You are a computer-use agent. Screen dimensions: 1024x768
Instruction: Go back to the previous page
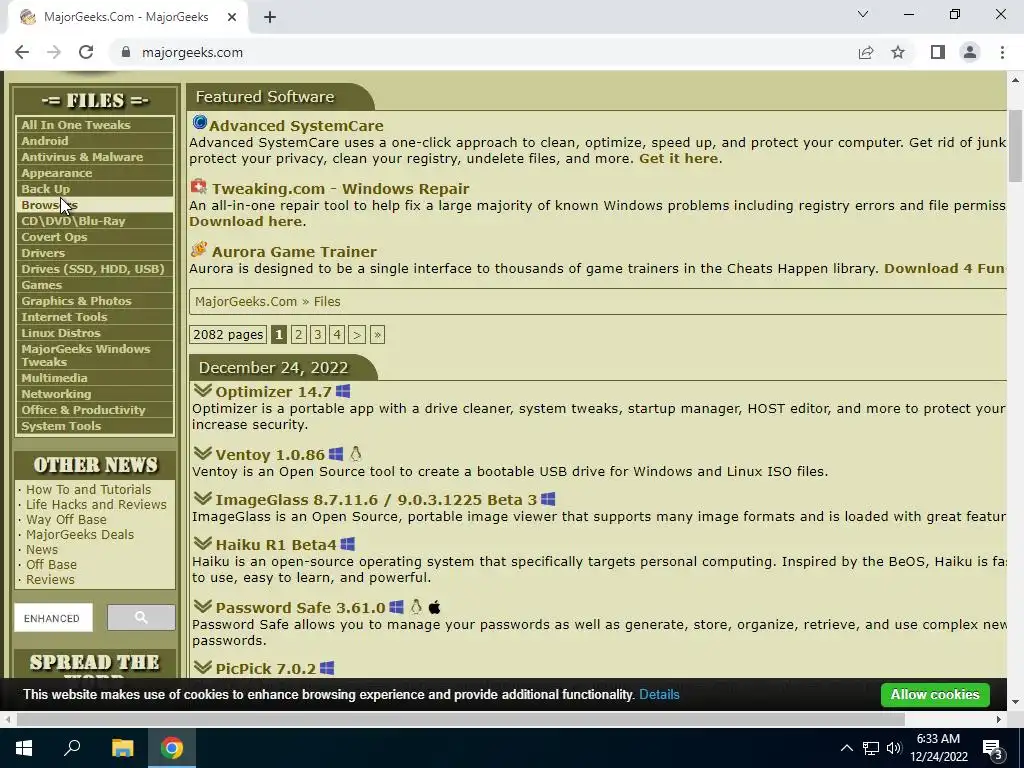tap(22, 52)
